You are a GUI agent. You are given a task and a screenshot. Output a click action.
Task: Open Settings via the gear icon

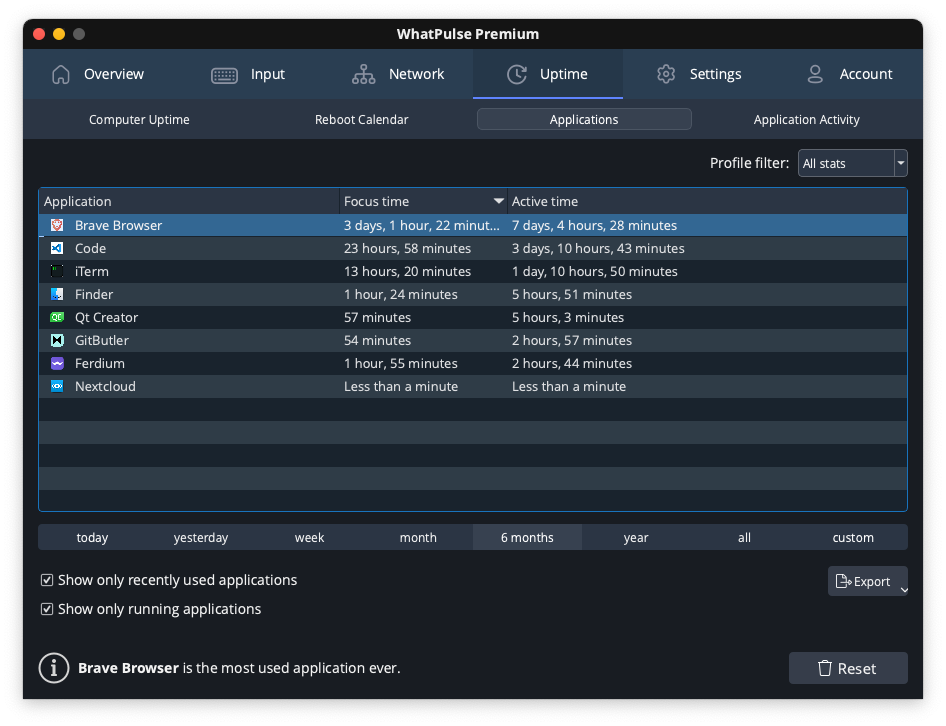[x=666, y=74]
